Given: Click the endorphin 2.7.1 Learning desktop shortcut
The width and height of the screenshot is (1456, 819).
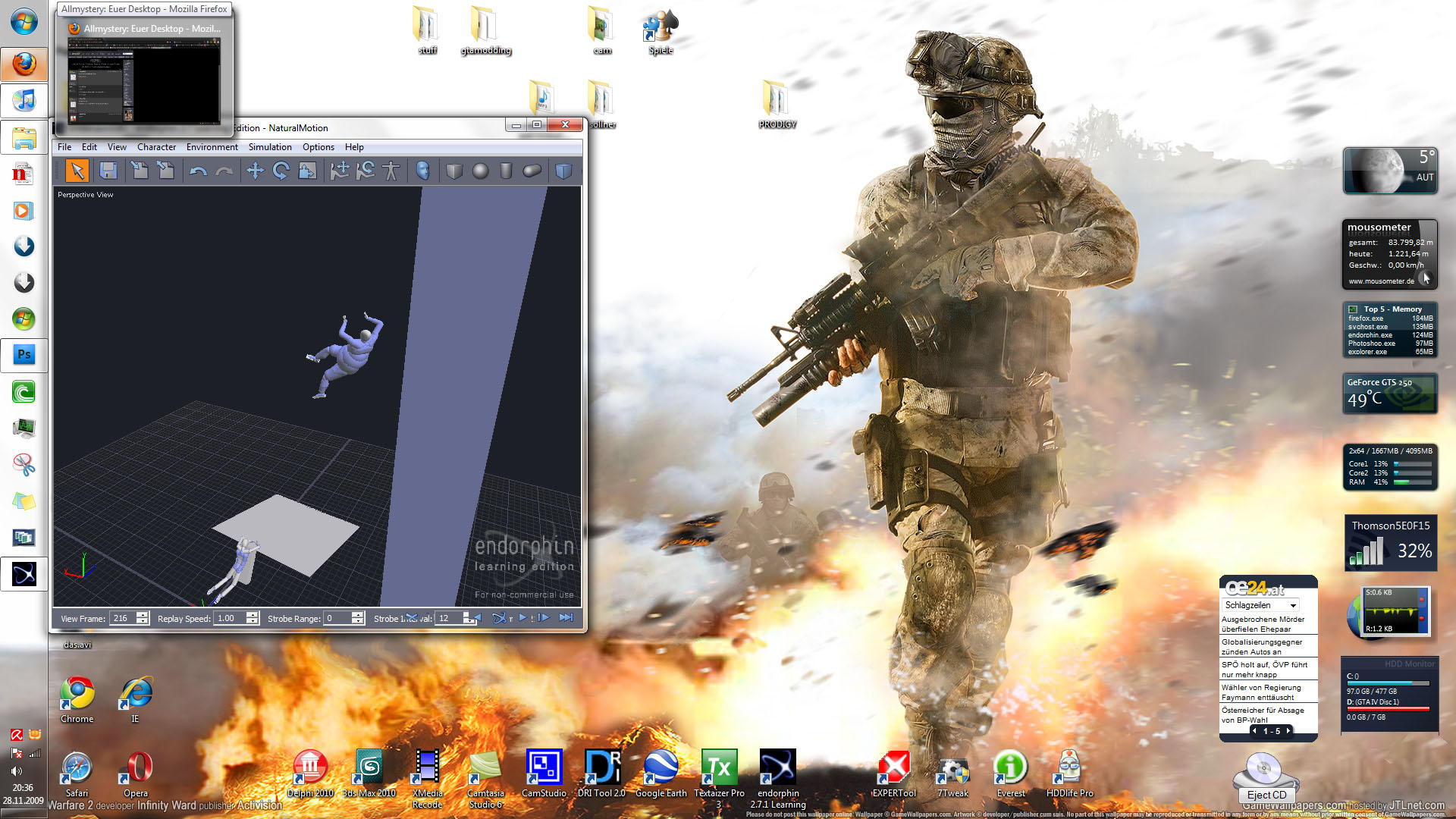Looking at the screenshot, I should [778, 779].
